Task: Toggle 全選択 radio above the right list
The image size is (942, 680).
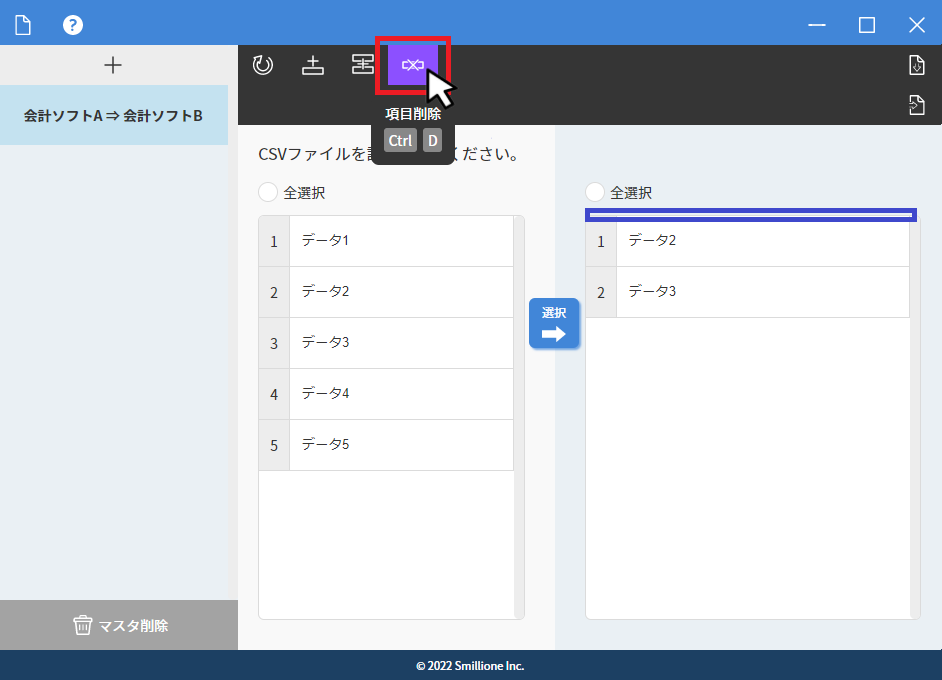Action: [x=595, y=192]
